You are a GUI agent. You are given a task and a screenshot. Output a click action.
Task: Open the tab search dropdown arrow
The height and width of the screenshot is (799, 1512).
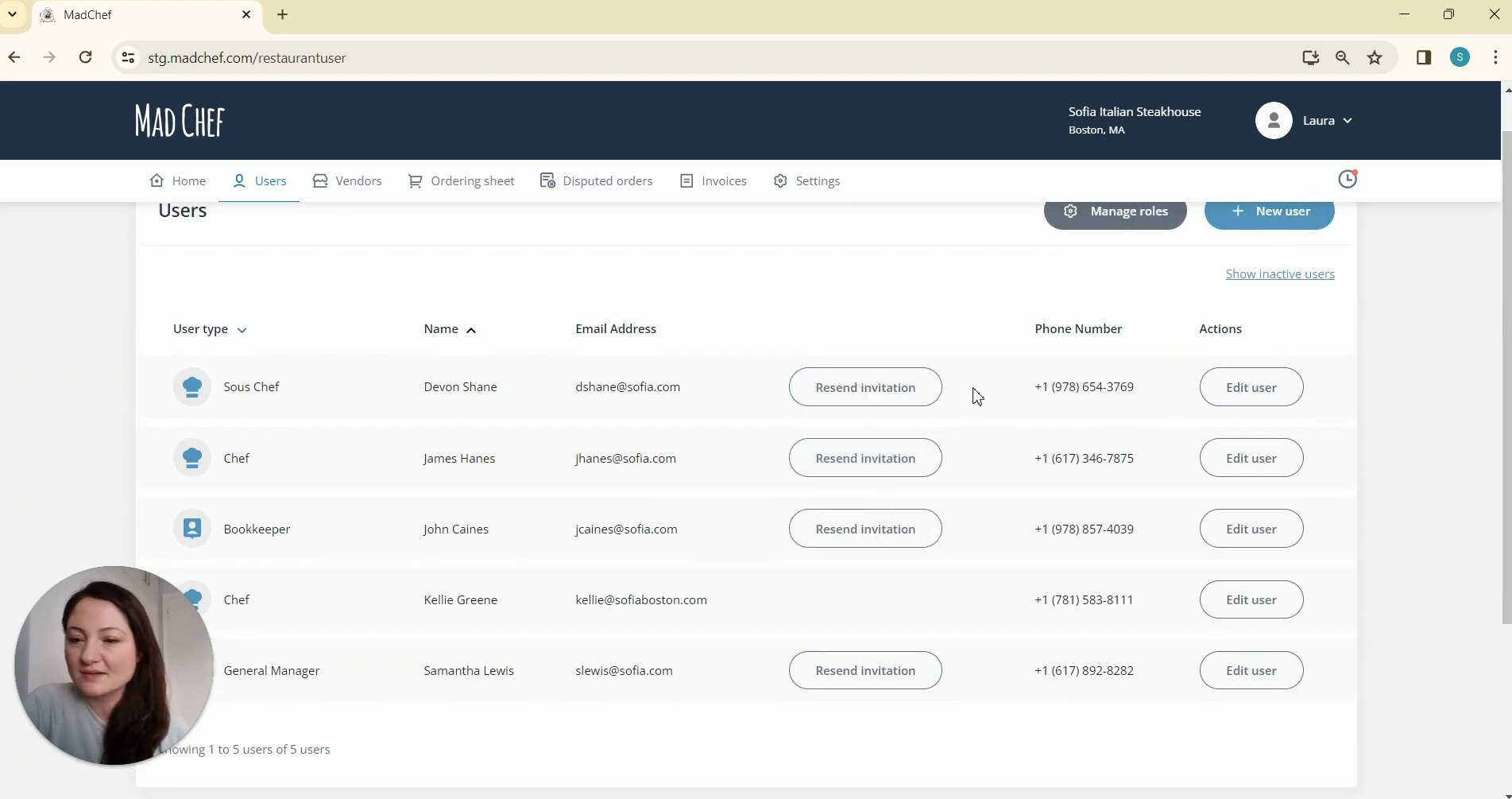click(13, 14)
